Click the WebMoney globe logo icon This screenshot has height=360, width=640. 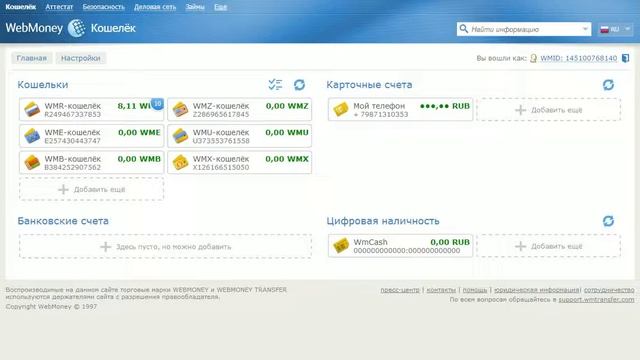coord(76,28)
